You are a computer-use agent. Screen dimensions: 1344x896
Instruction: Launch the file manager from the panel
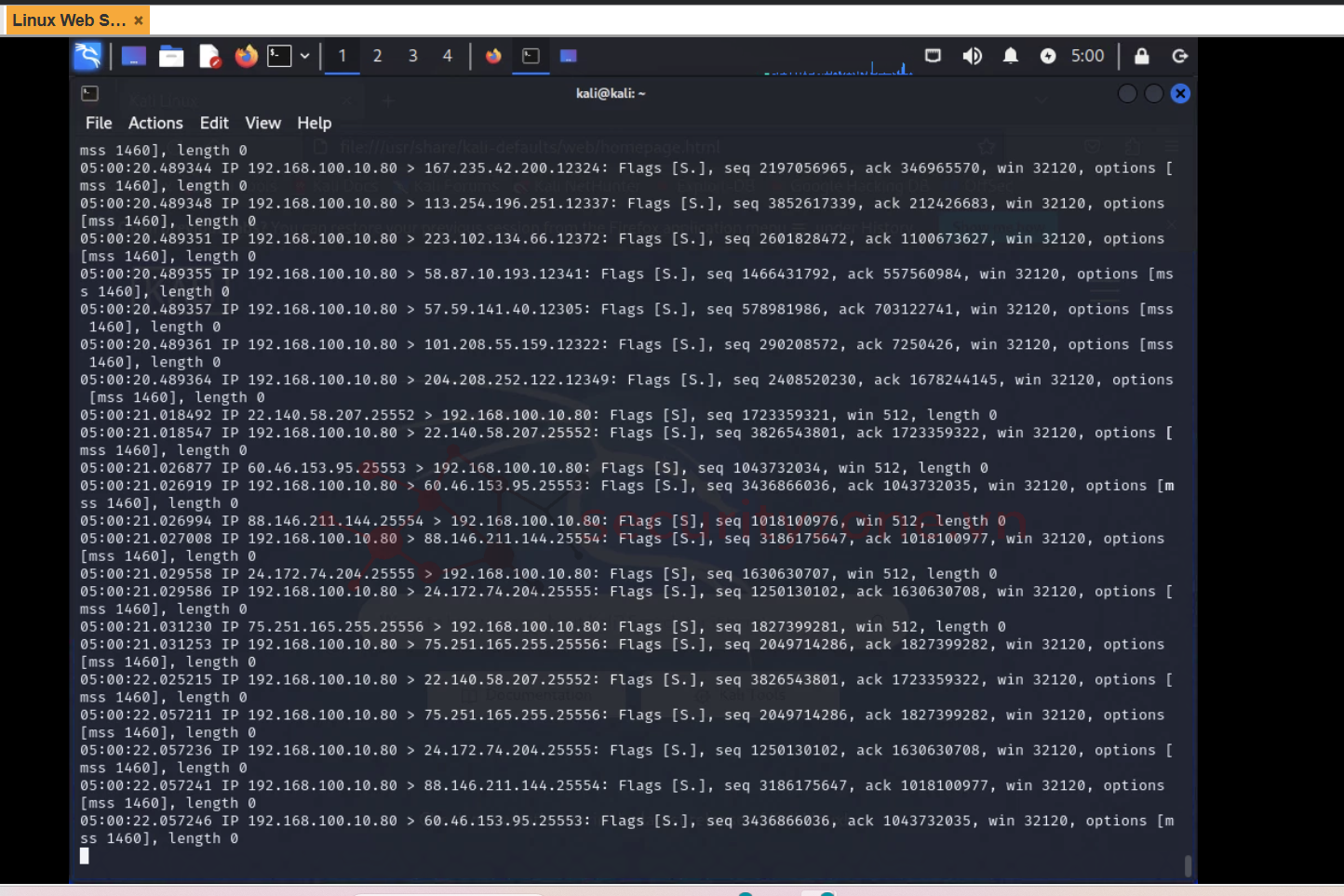coord(171,57)
